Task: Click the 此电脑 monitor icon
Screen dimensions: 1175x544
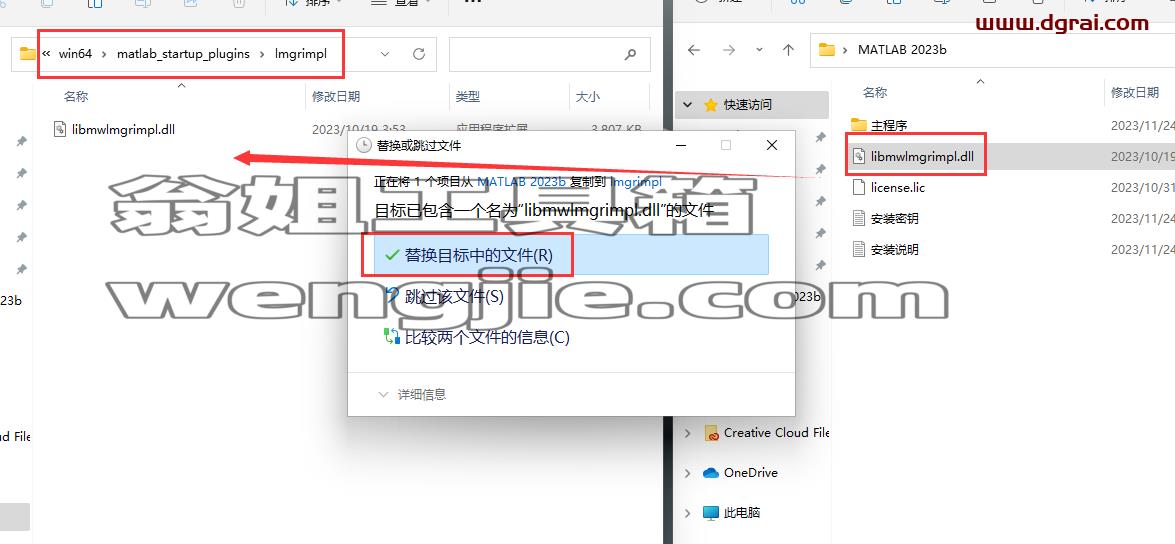Action: (x=711, y=513)
